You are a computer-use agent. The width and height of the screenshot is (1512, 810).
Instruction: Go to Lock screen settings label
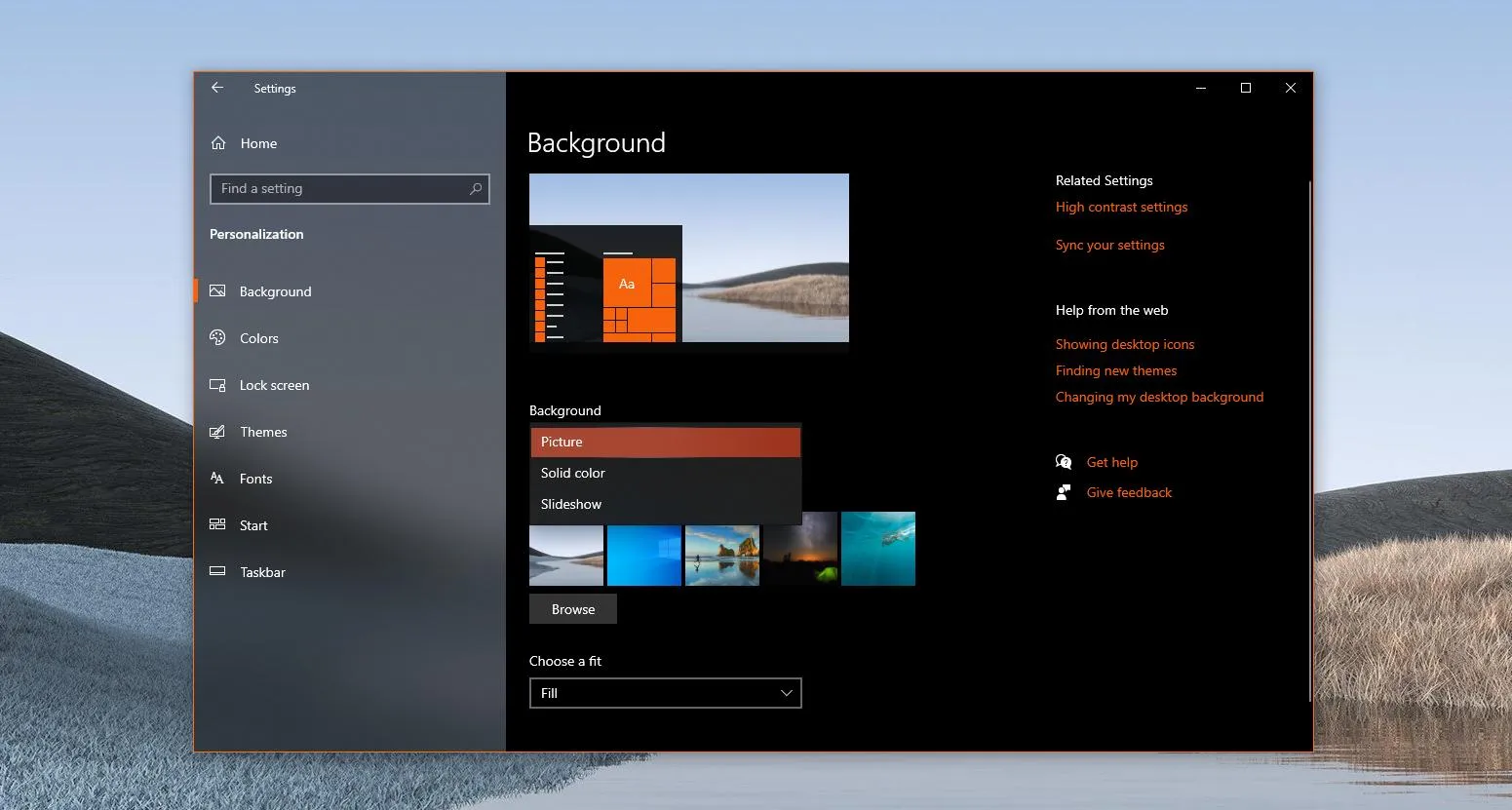pyautogui.click(x=275, y=385)
